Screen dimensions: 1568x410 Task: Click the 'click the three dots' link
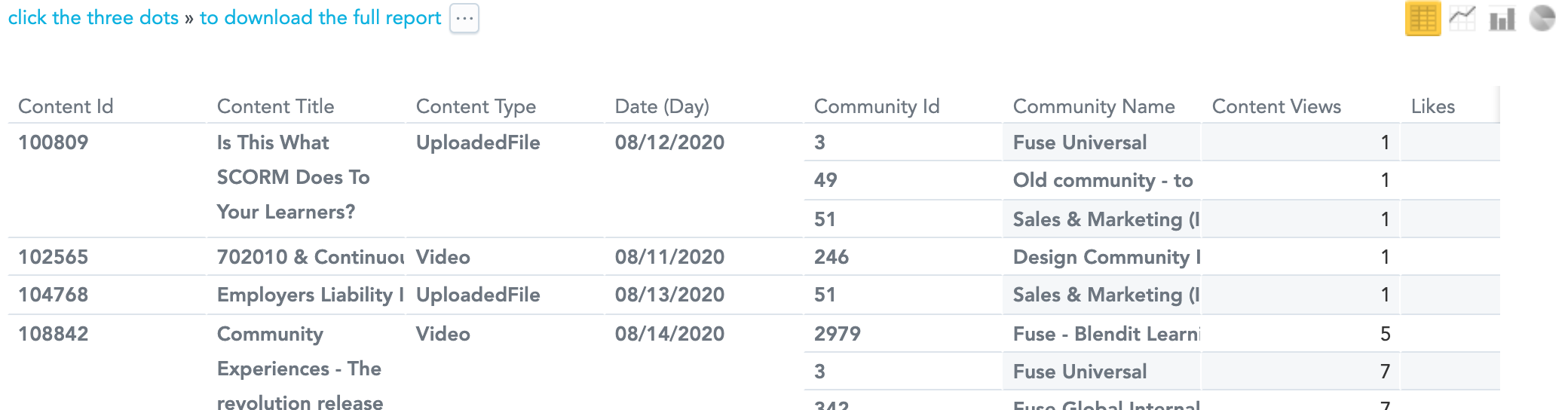[93, 17]
